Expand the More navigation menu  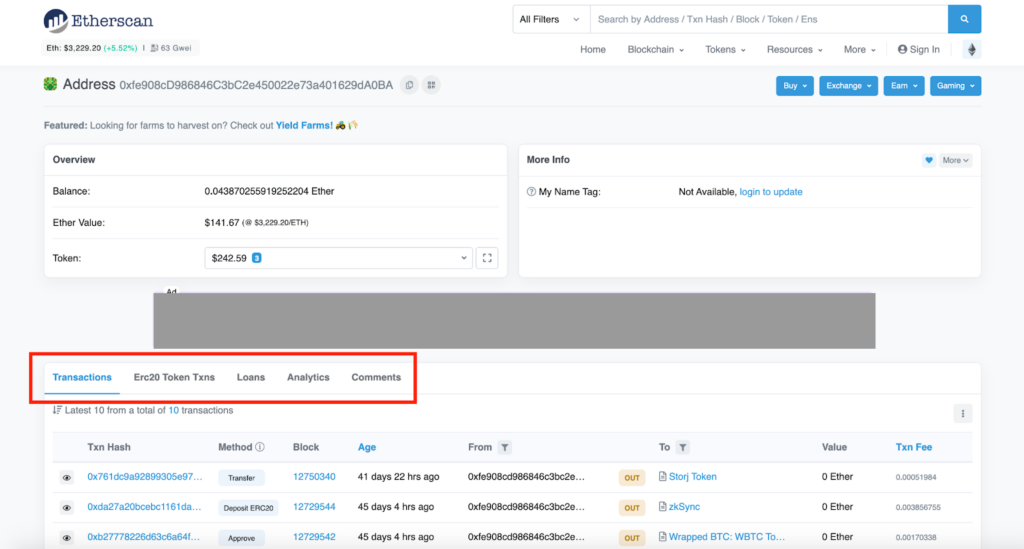[859, 50]
